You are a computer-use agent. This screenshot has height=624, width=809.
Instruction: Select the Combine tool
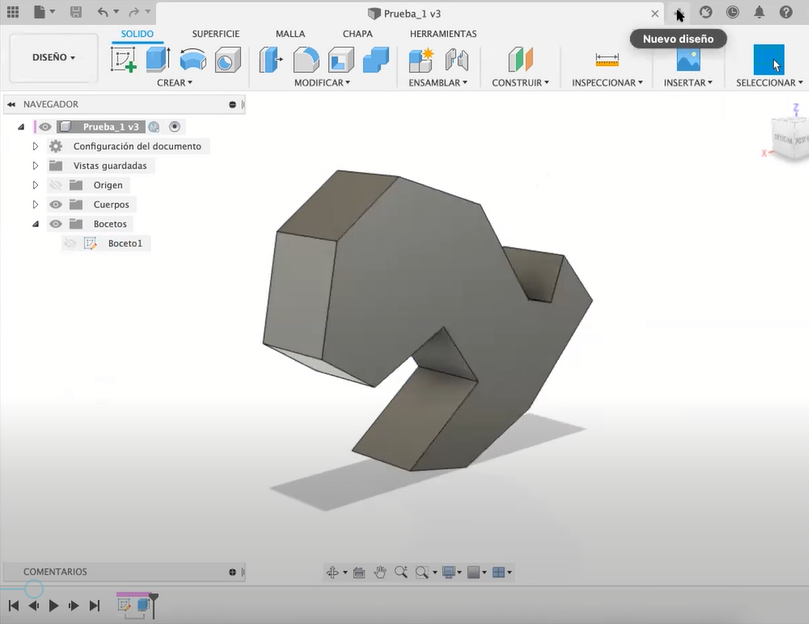point(376,59)
